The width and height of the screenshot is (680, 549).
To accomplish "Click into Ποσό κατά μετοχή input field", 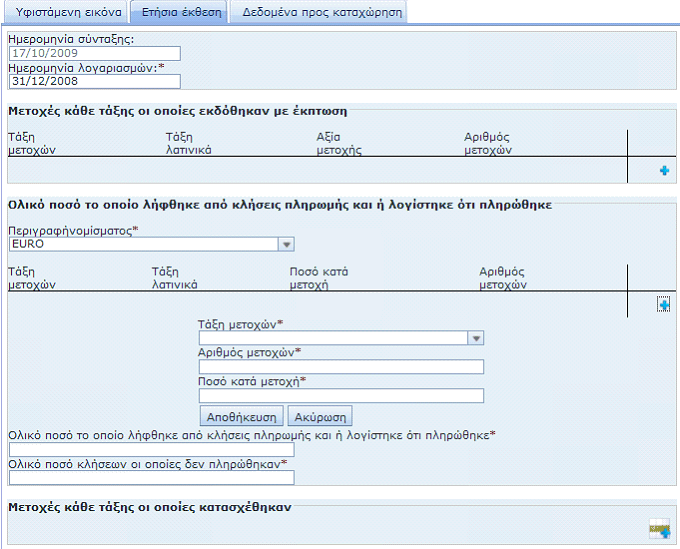I will (341, 395).
